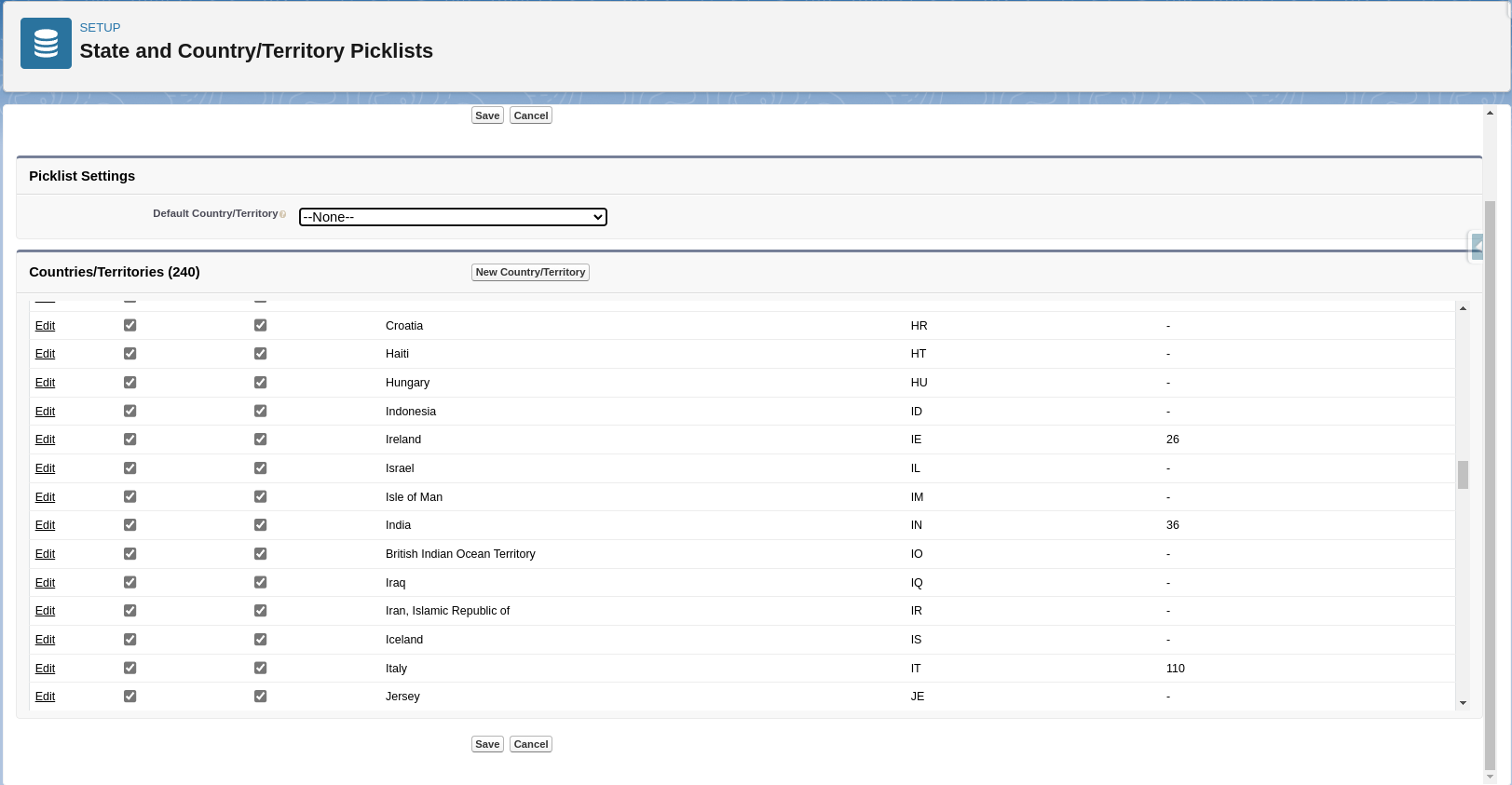Click states count 26 for Ireland
This screenshot has height=785, width=1512.
pyautogui.click(x=1173, y=440)
